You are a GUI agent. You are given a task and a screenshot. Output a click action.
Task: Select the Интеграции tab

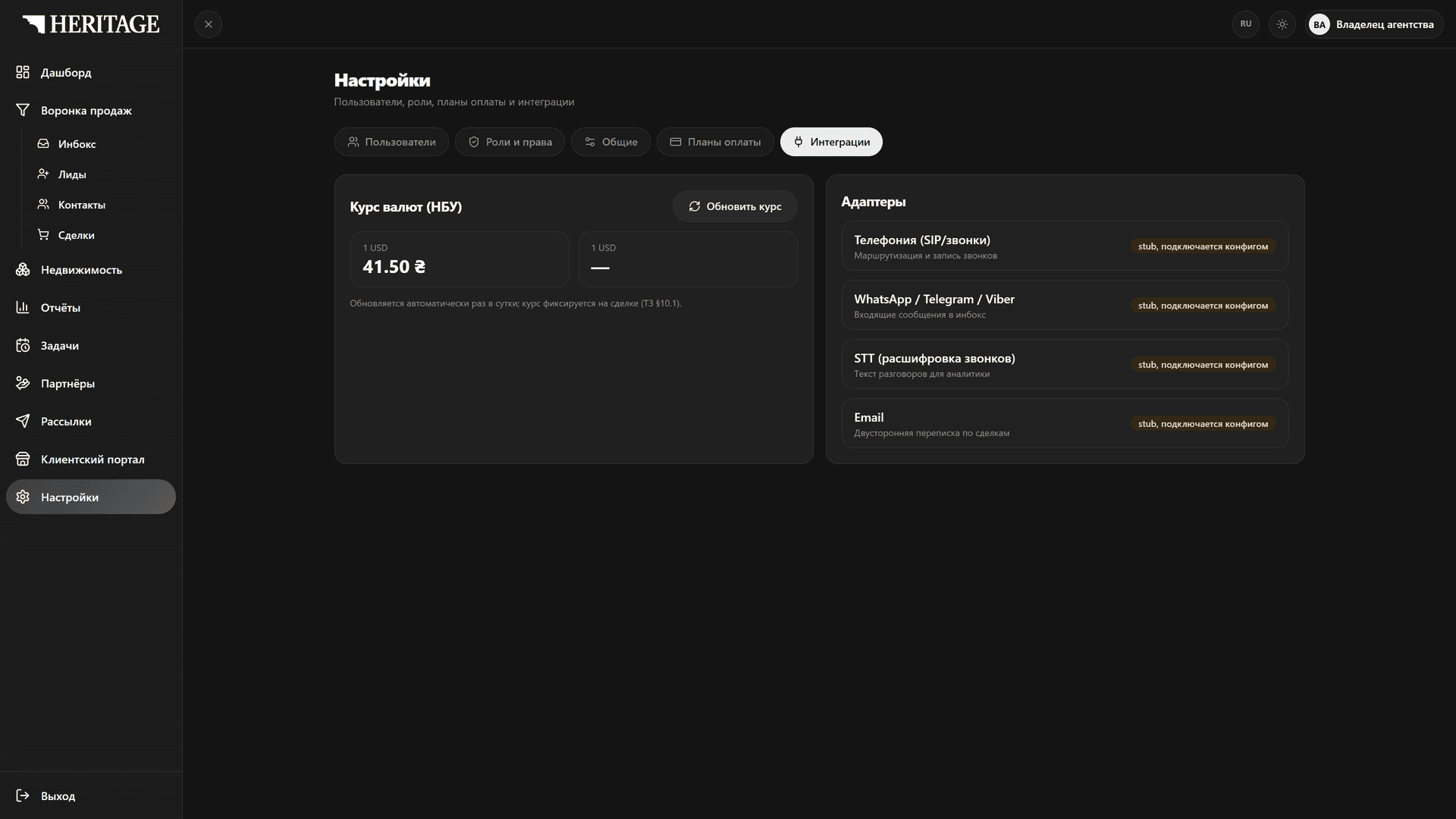point(831,142)
